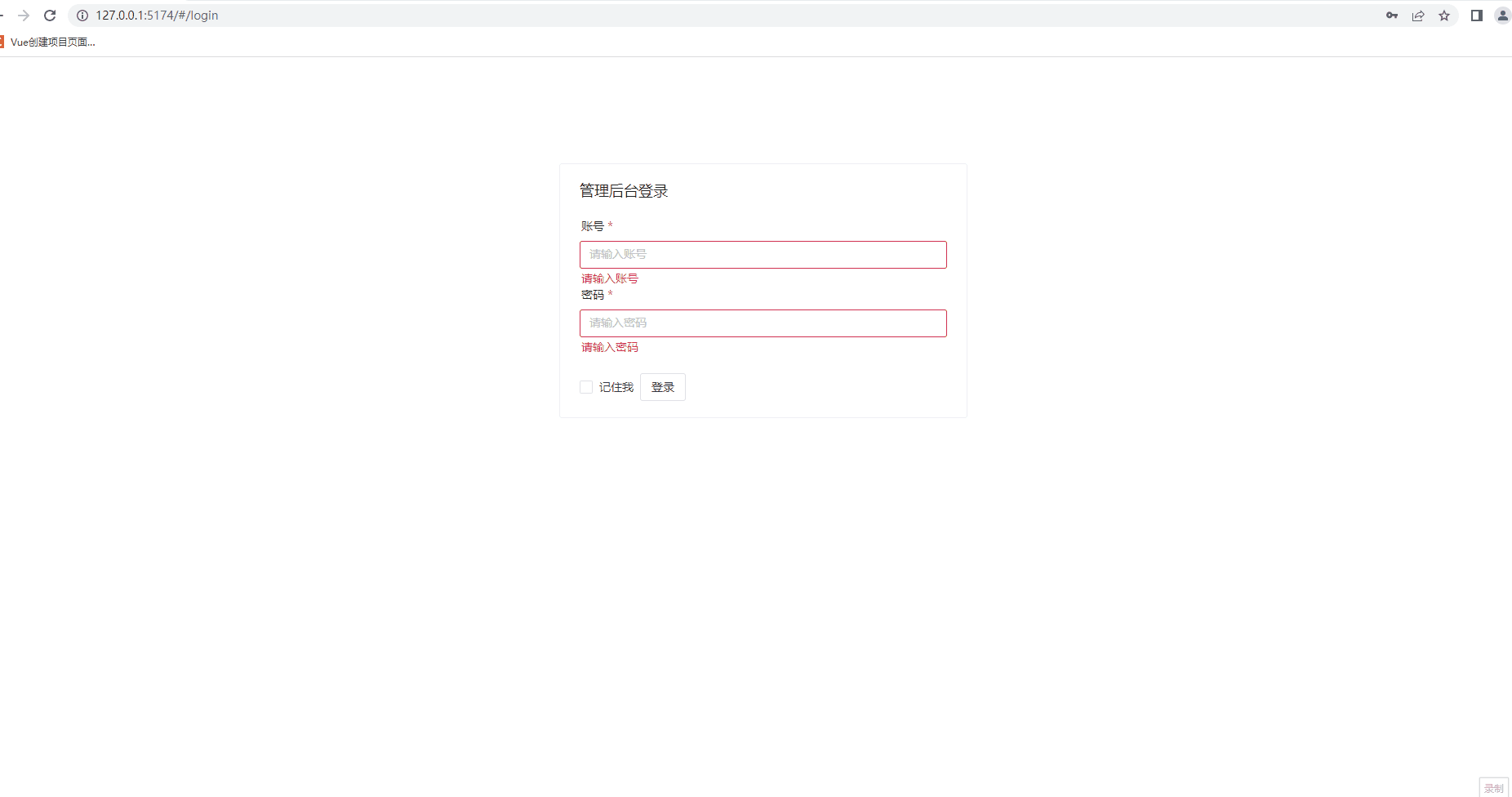Click the 登录 login button
Image resolution: width=1512 pixels, height=797 pixels.
coord(662,386)
